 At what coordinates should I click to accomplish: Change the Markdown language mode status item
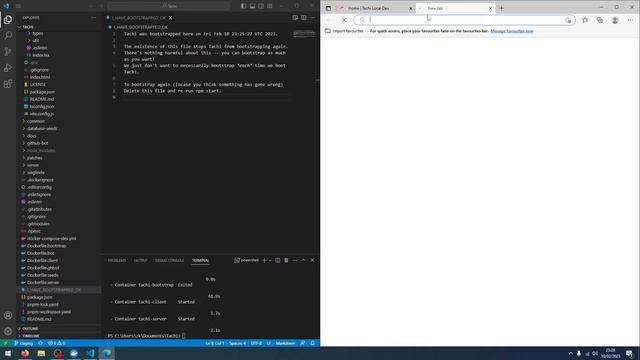285,343
